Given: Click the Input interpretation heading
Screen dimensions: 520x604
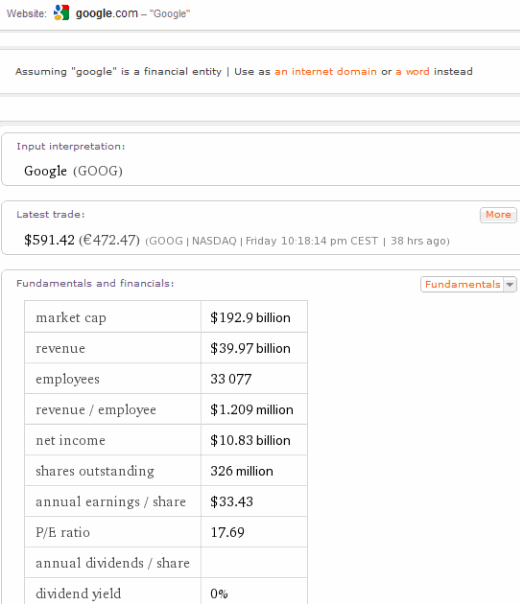Looking at the screenshot, I should click(x=70, y=146).
